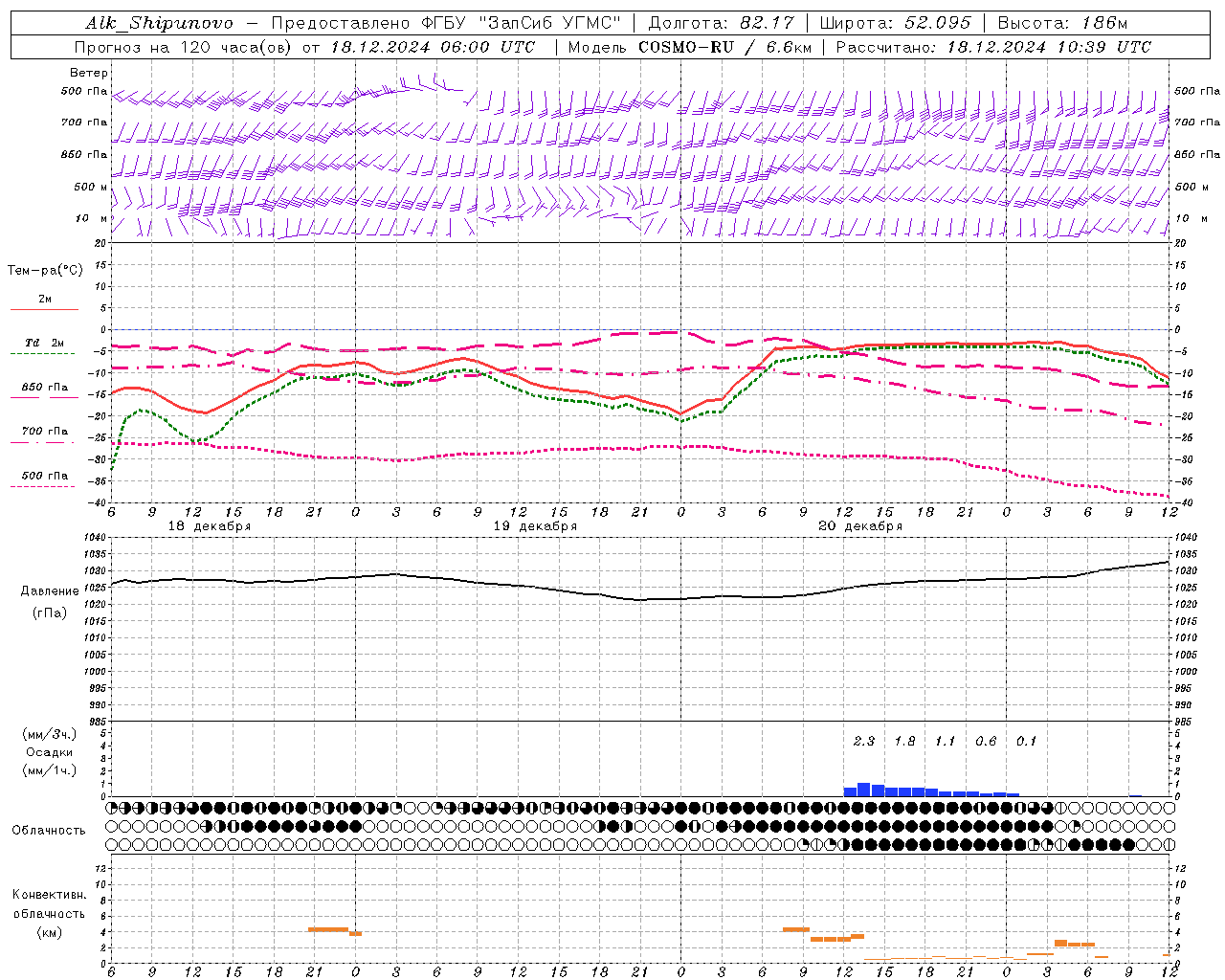Click the '0.1' three-hour precipitation value
This screenshot has width=1225, height=980.
pyautogui.click(x=1026, y=741)
